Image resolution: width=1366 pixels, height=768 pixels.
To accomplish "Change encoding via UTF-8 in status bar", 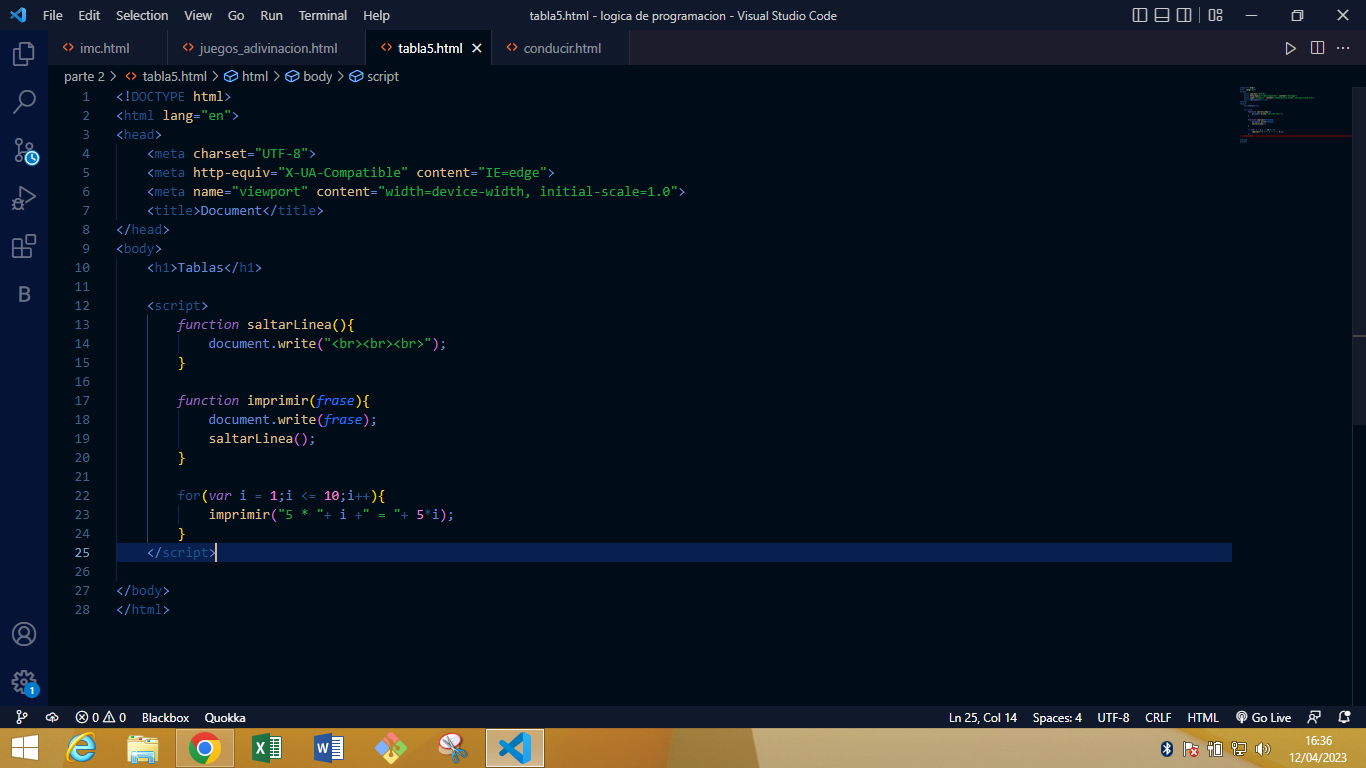I will click(1113, 717).
